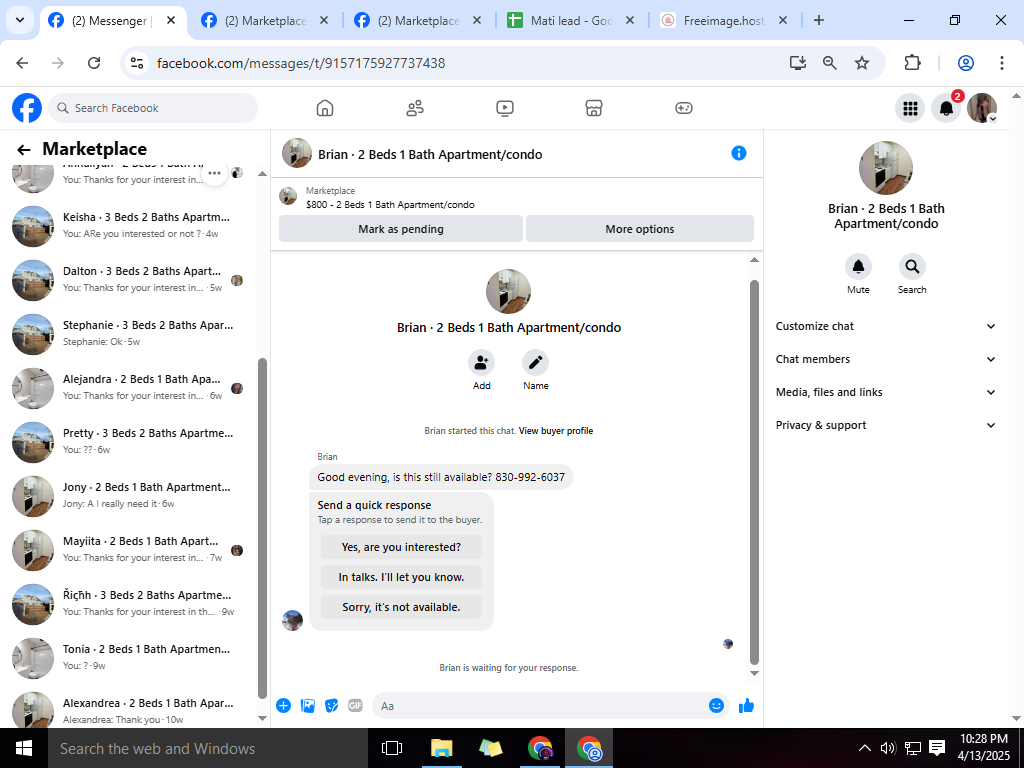The image size is (1024, 768).
Task: Expand Chat members section
Action: tap(886, 359)
